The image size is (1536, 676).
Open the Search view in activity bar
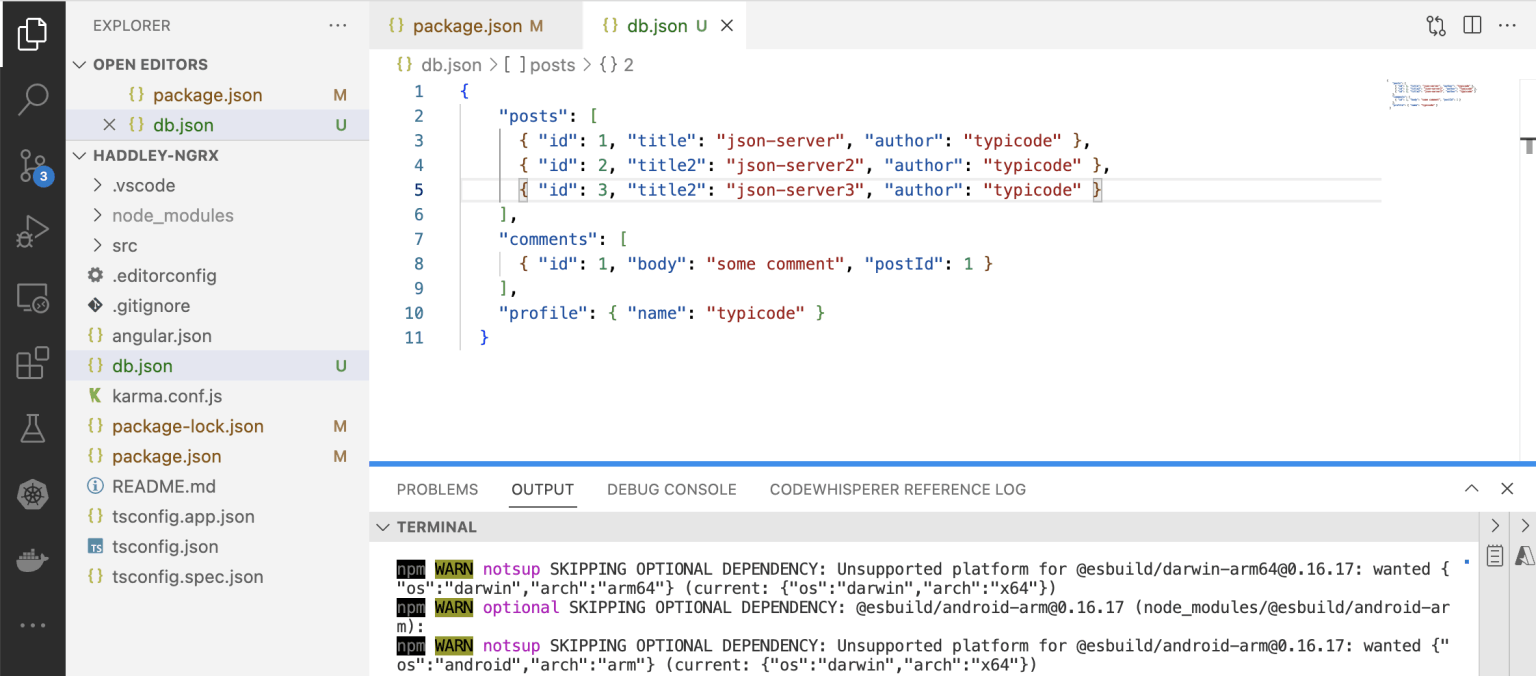pos(33,98)
